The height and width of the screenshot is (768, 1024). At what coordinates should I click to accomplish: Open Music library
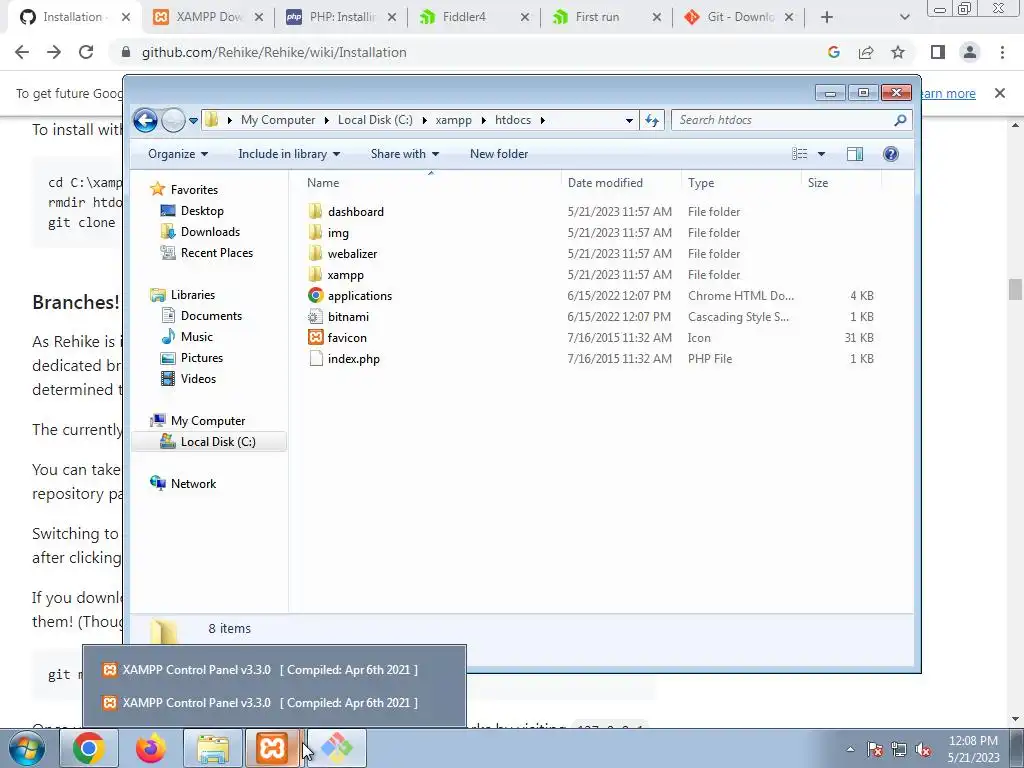point(197,337)
